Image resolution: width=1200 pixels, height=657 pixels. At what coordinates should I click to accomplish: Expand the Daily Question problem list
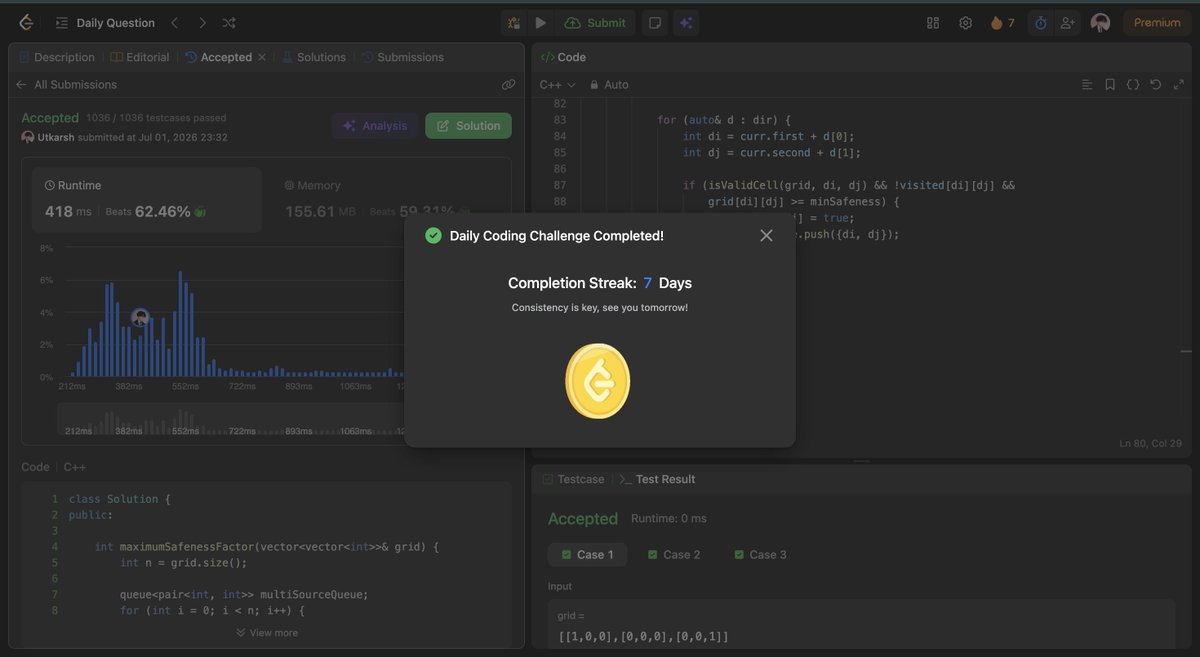[106, 22]
